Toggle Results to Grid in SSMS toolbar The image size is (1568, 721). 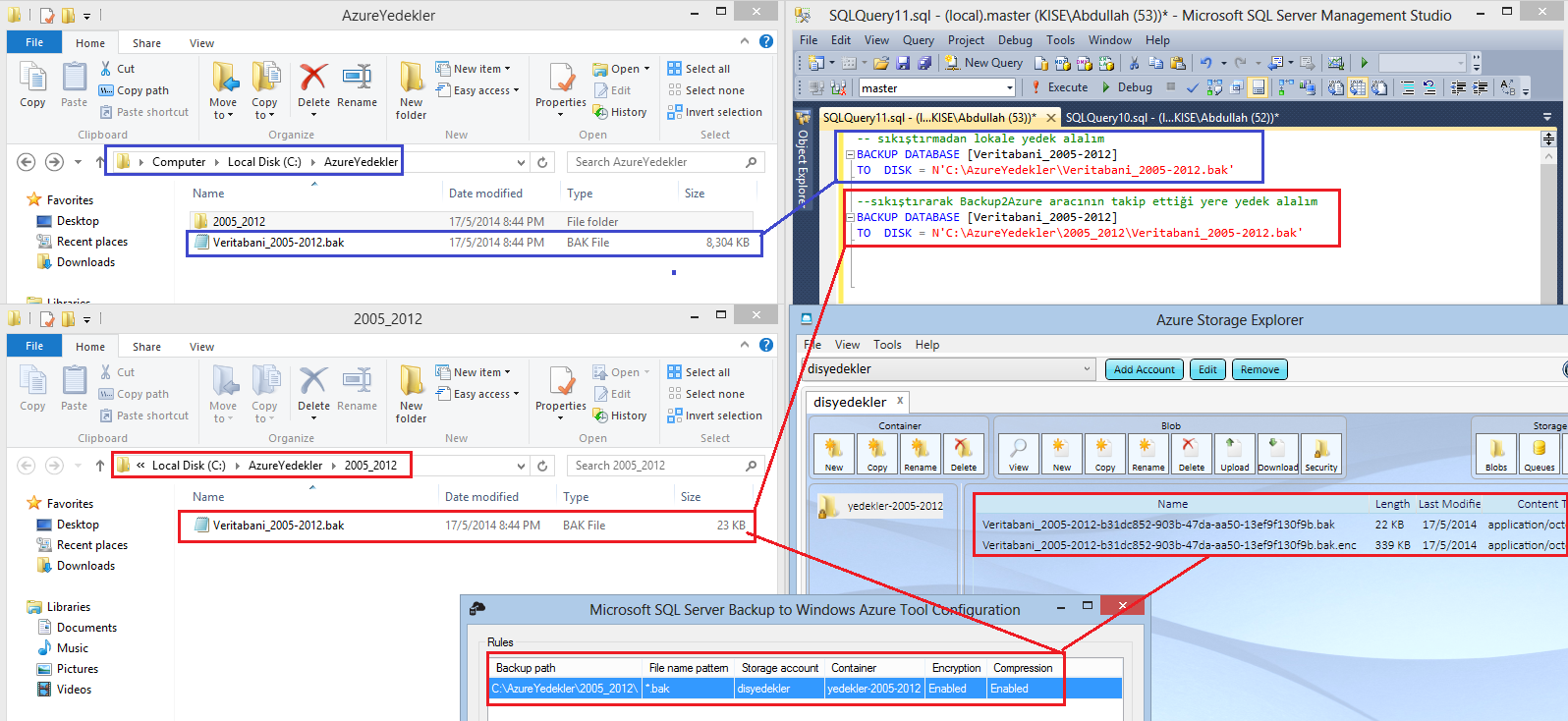[x=1357, y=87]
